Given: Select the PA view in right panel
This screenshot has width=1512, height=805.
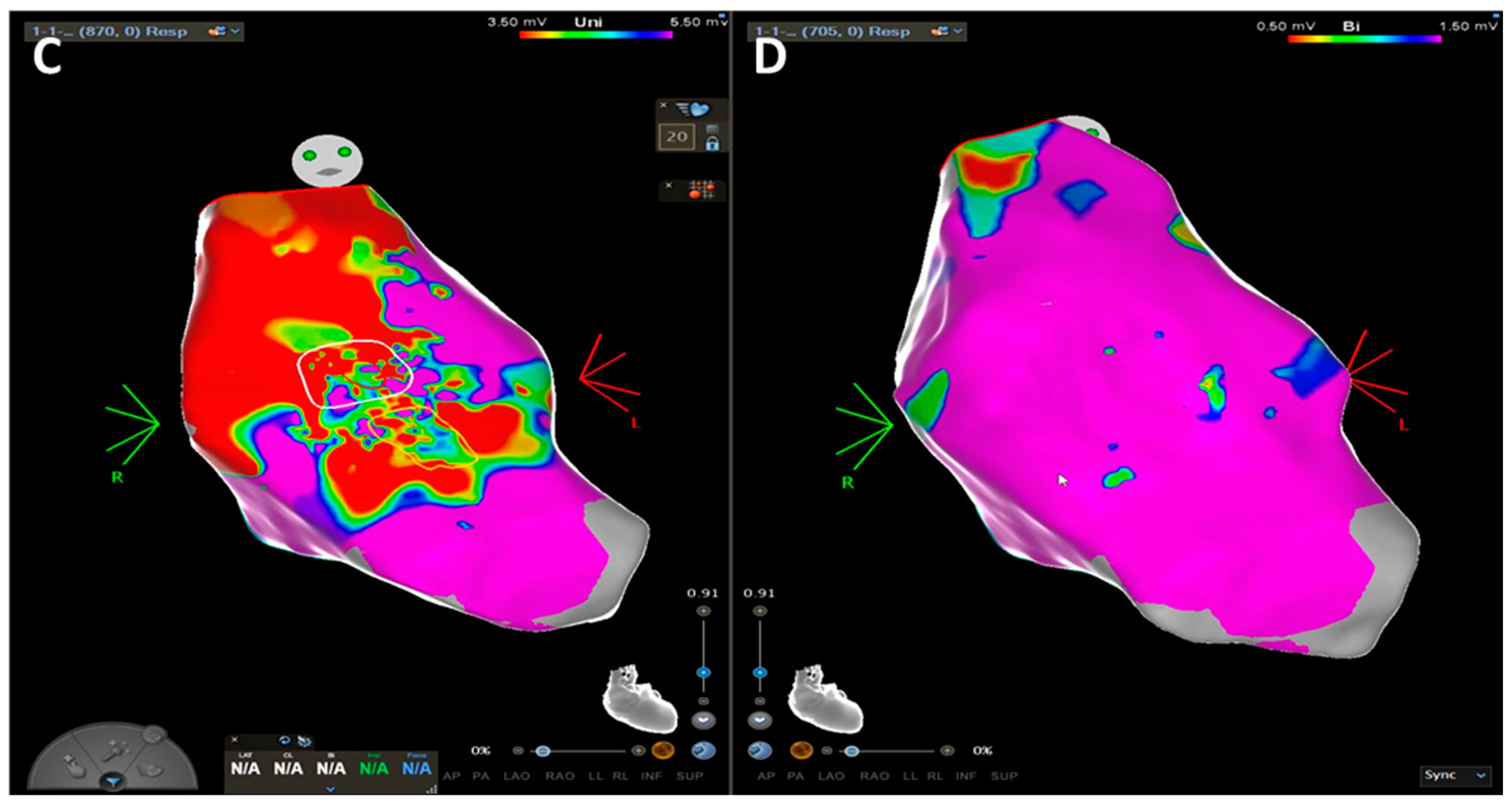Looking at the screenshot, I should 795,776.
